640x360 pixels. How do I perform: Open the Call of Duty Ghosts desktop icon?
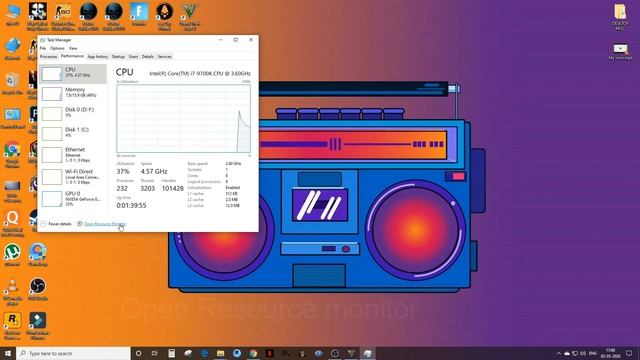tap(38, 16)
